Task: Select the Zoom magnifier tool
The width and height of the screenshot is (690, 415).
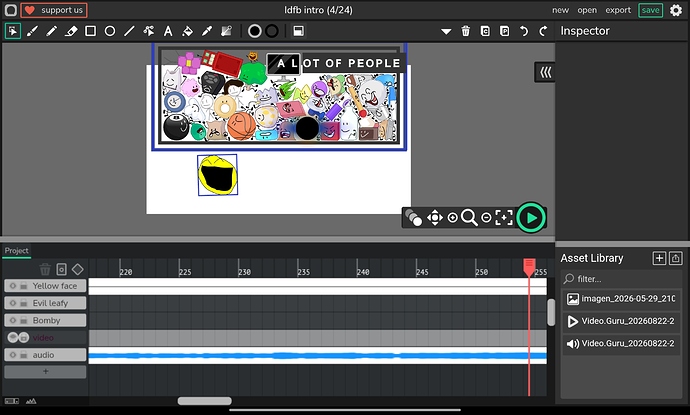Action: pyautogui.click(x=469, y=217)
